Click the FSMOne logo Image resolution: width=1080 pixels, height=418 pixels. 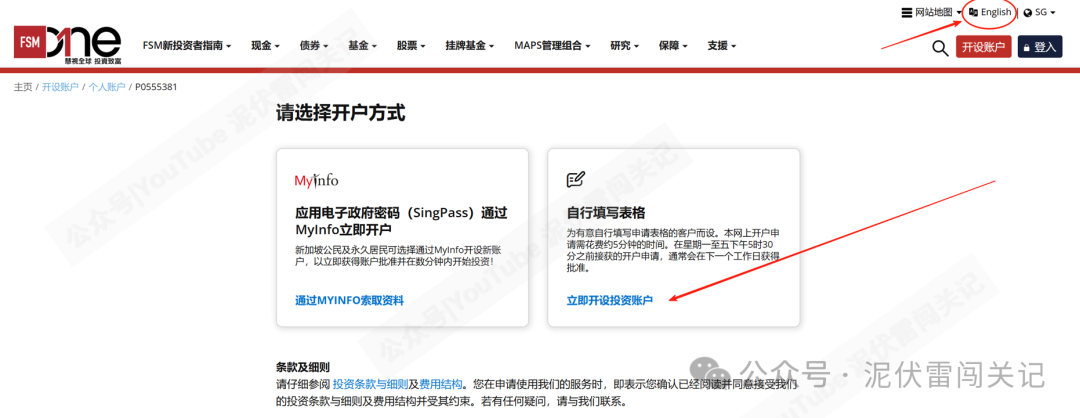(67, 45)
